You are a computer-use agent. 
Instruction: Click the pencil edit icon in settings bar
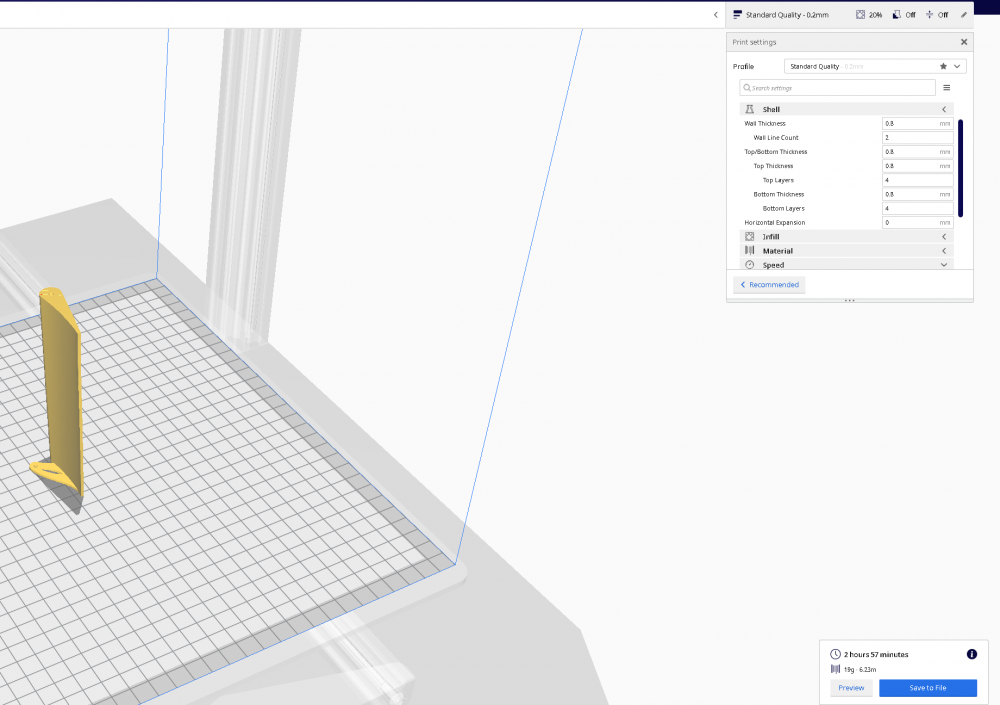pyautogui.click(x=963, y=15)
